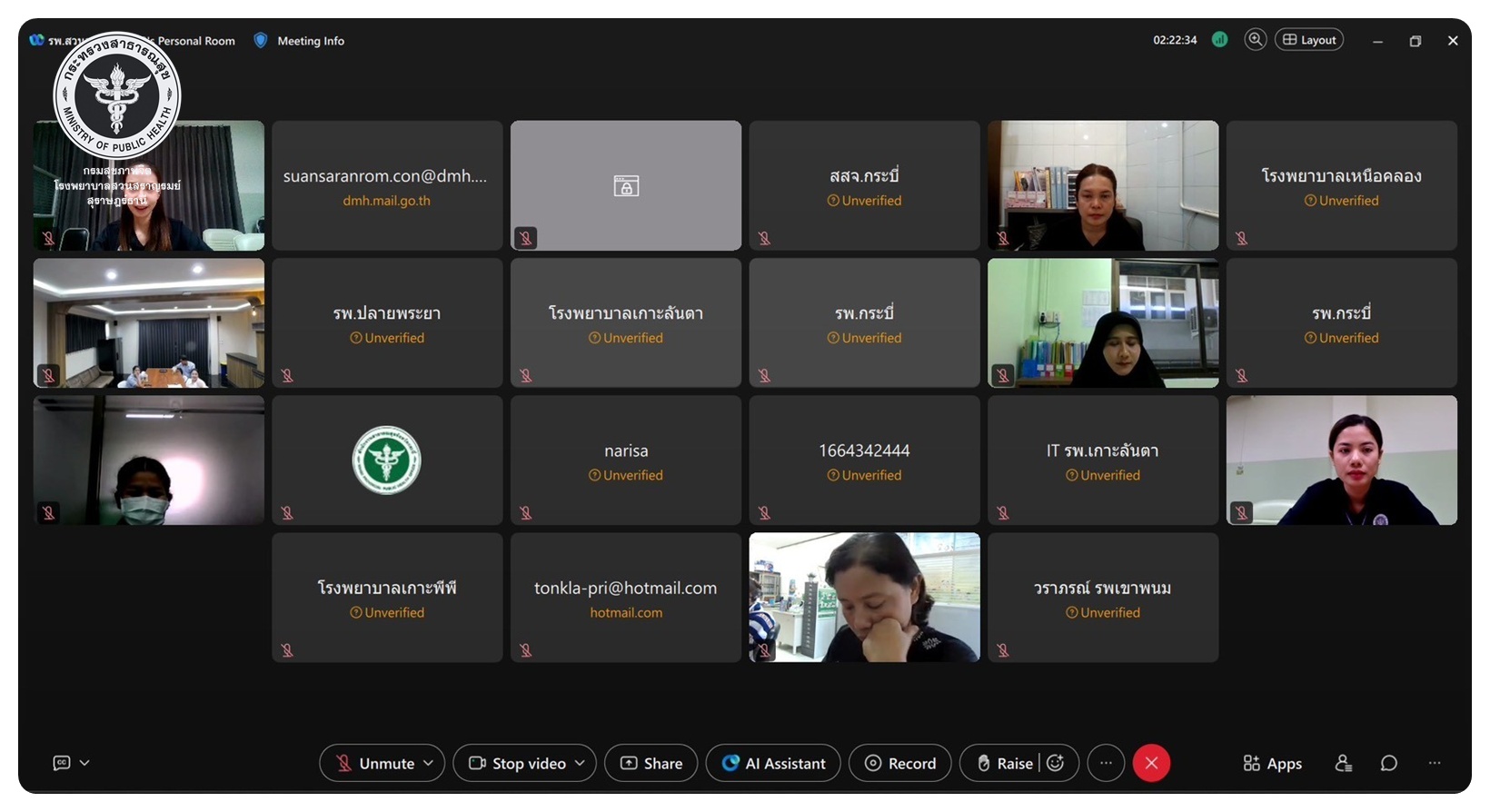Expand the closed captions dropdown arrow
The height and width of the screenshot is (812, 1490).
click(84, 763)
